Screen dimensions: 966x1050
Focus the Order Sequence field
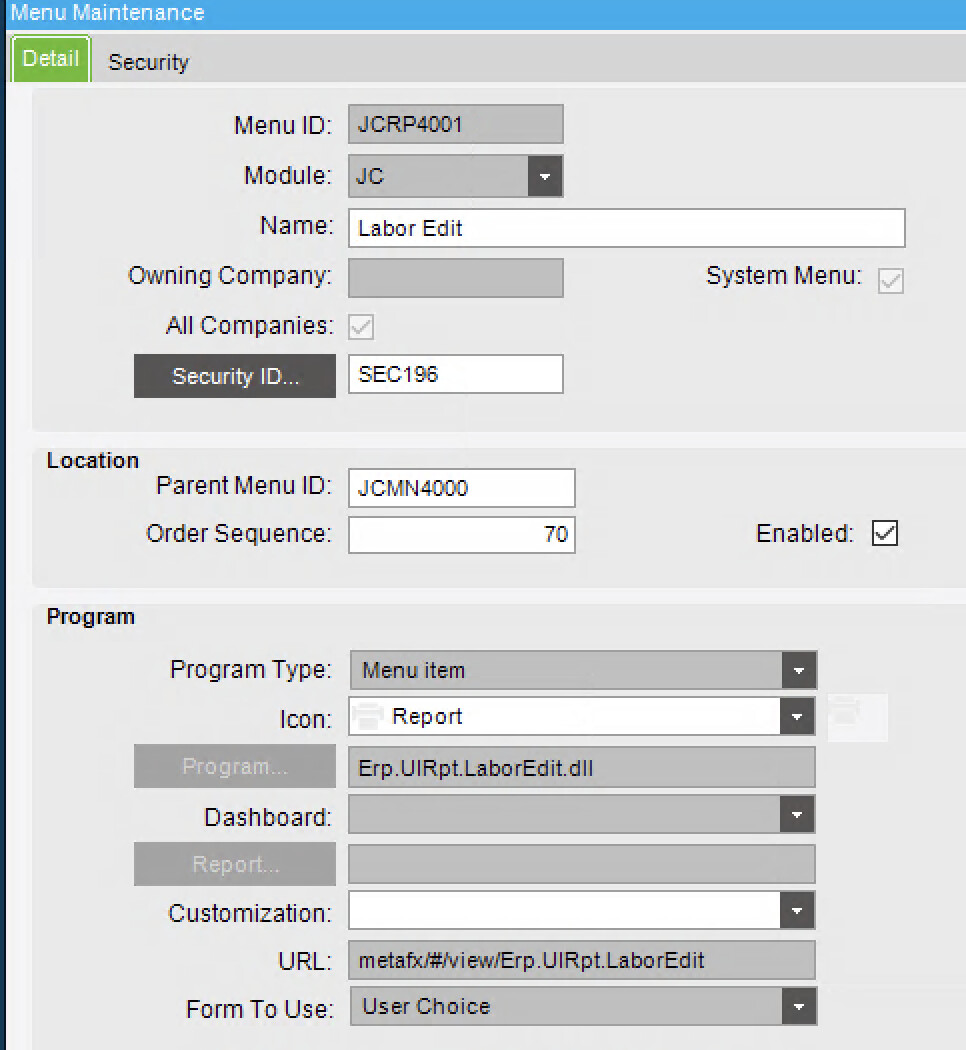461,534
